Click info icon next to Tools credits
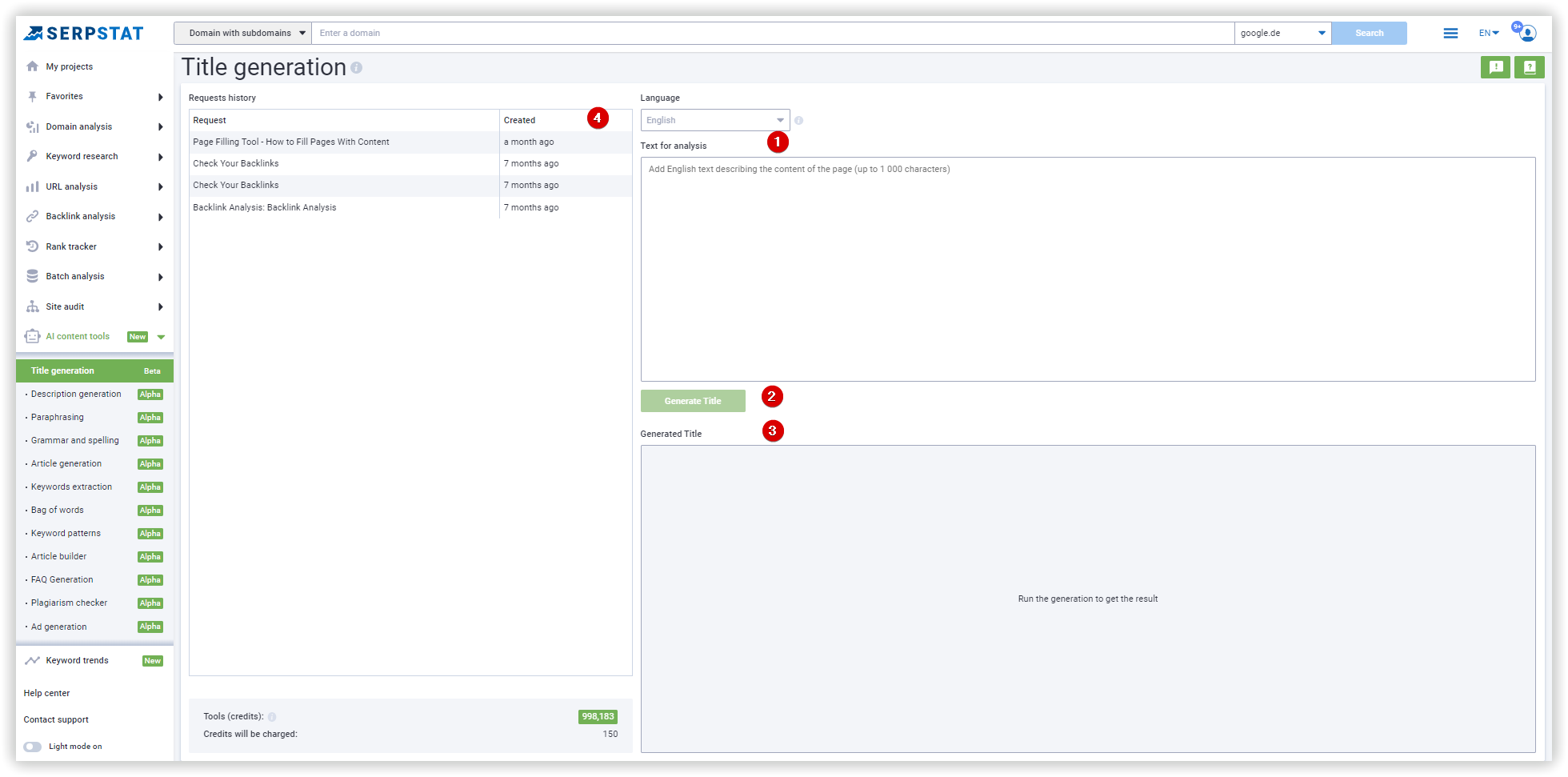The width and height of the screenshot is (1568, 777). pyautogui.click(x=272, y=717)
